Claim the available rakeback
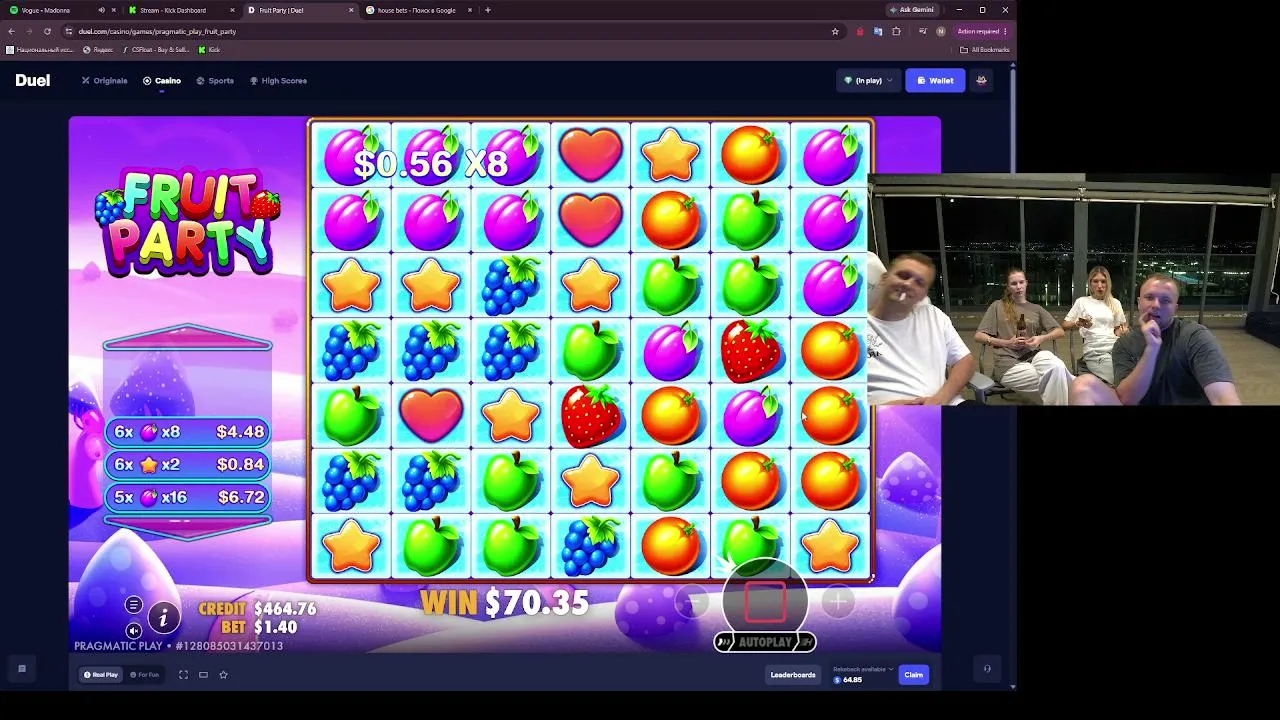 click(x=914, y=675)
